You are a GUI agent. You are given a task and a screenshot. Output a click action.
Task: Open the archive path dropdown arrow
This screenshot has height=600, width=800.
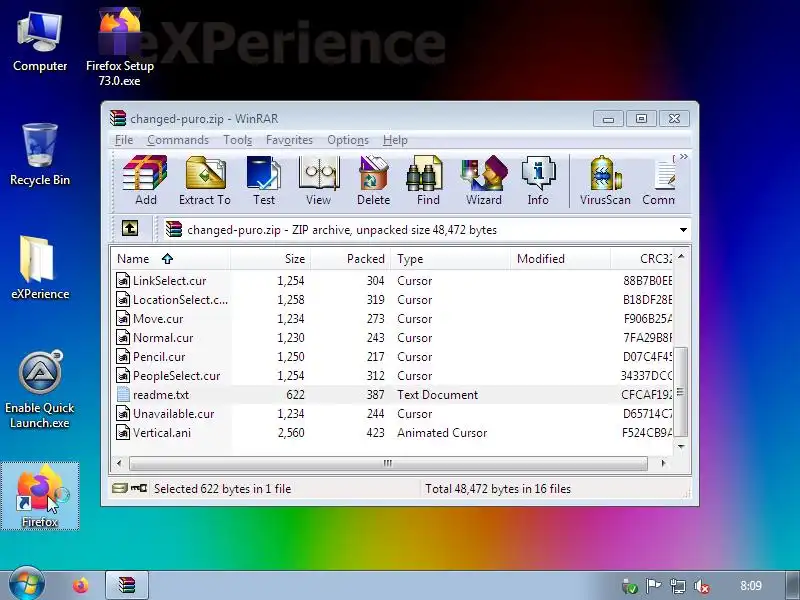click(x=683, y=230)
